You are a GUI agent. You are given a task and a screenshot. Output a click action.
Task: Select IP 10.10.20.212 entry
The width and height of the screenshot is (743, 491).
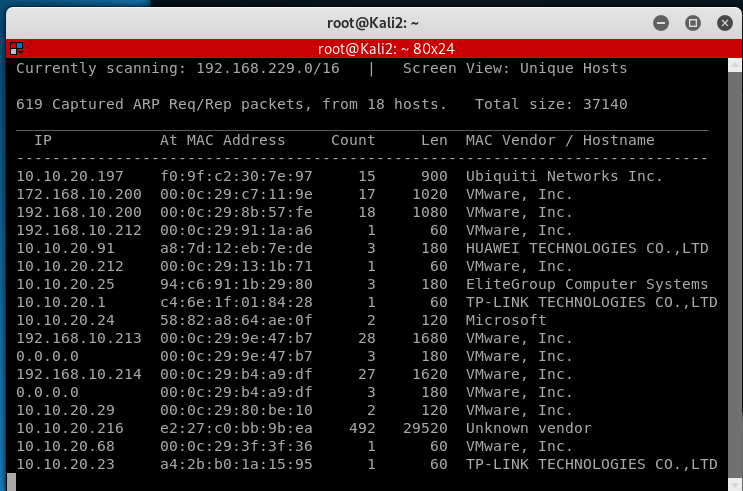pyautogui.click(x=70, y=266)
